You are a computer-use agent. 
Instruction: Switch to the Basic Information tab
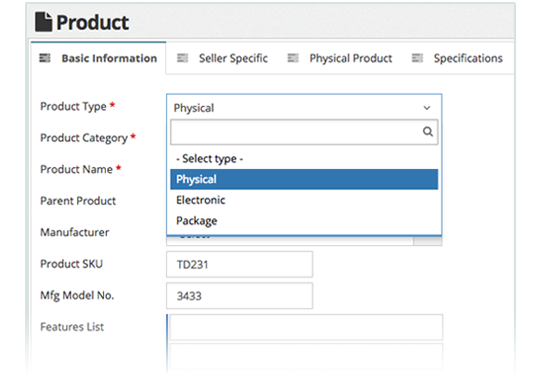[x=98, y=58]
